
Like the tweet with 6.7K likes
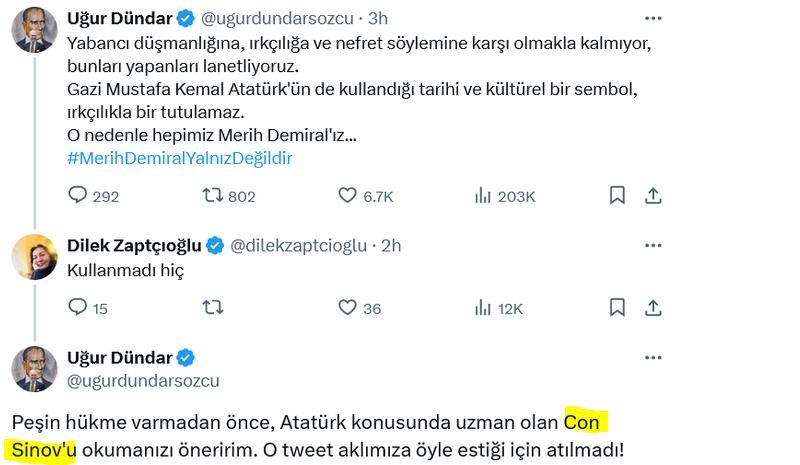pos(347,196)
